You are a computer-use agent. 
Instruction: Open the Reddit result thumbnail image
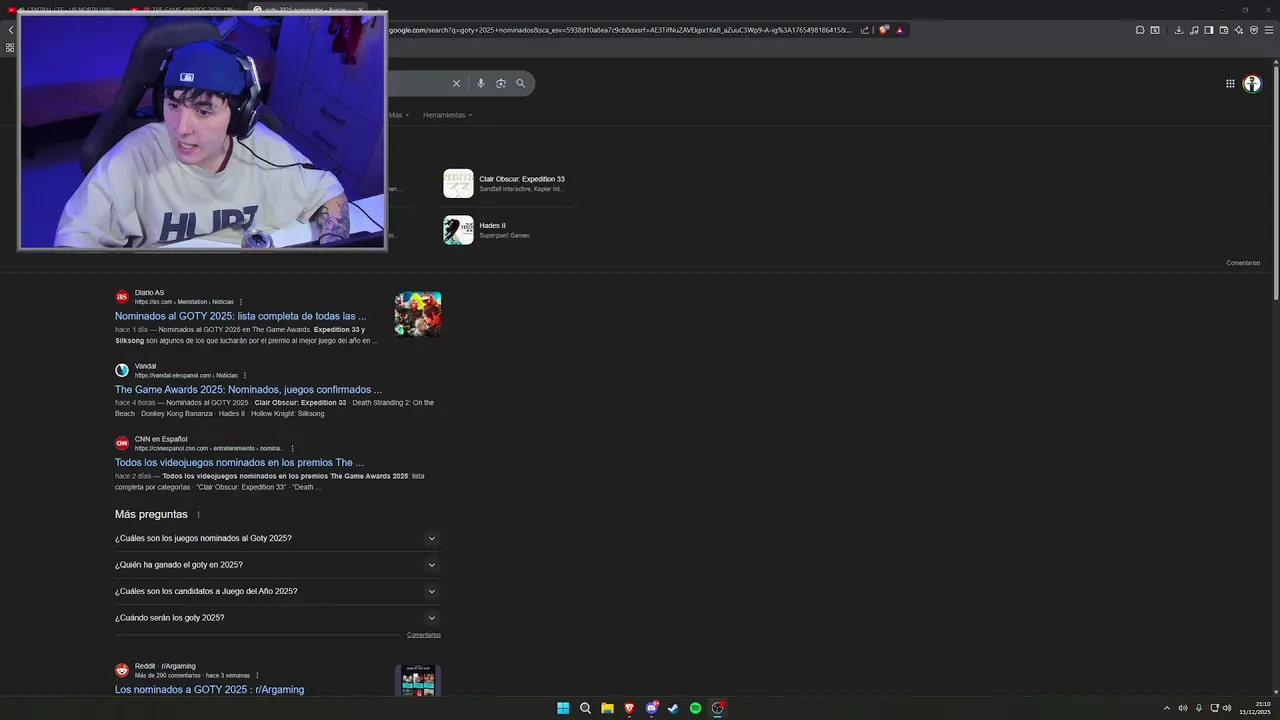(x=418, y=681)
